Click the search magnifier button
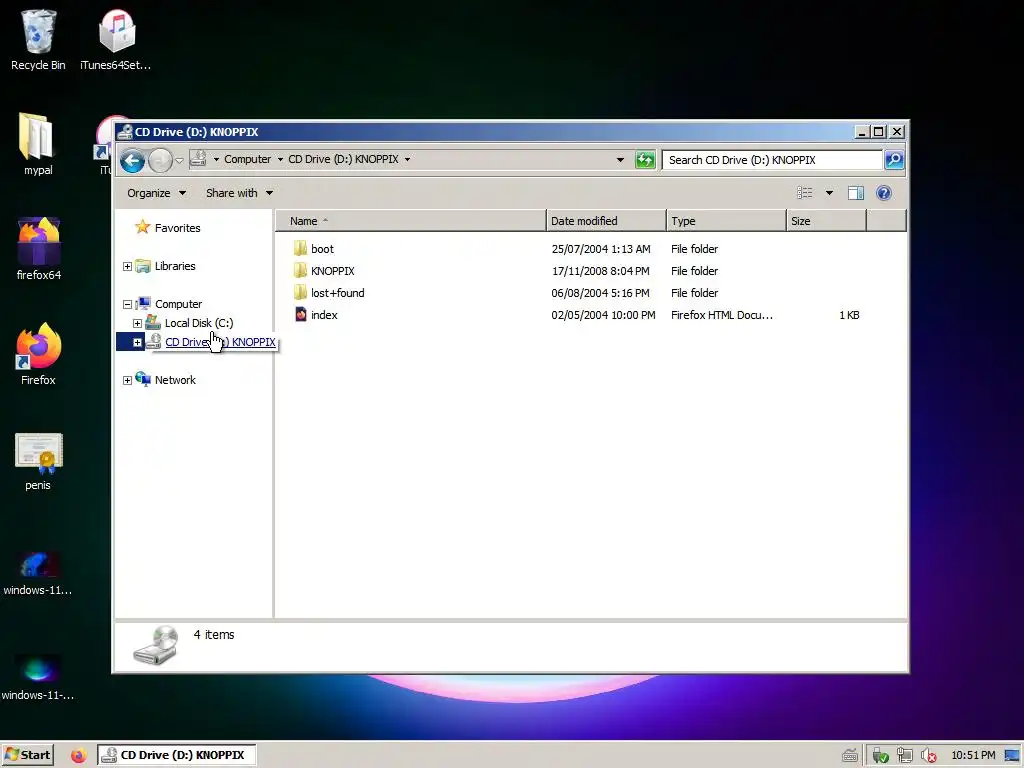 894,160
